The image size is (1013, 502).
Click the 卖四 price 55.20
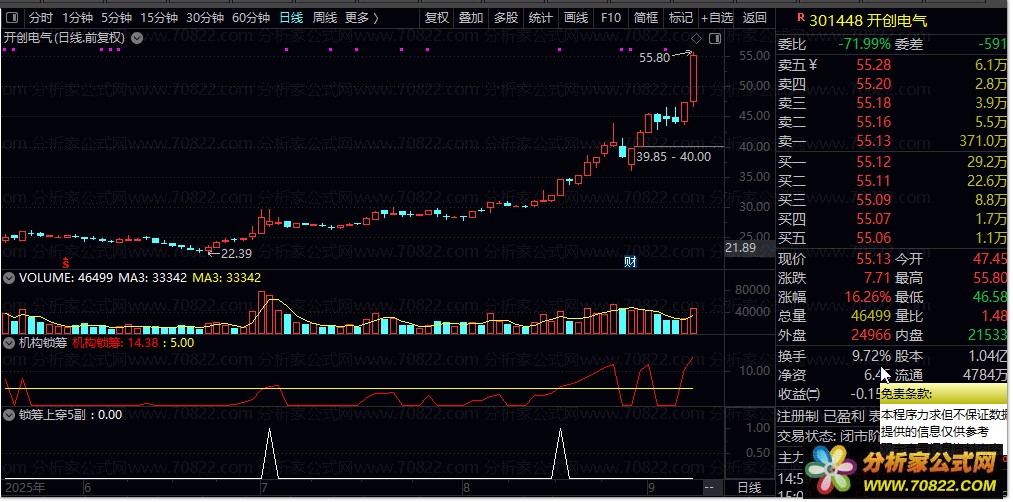[x=873, y=83]
